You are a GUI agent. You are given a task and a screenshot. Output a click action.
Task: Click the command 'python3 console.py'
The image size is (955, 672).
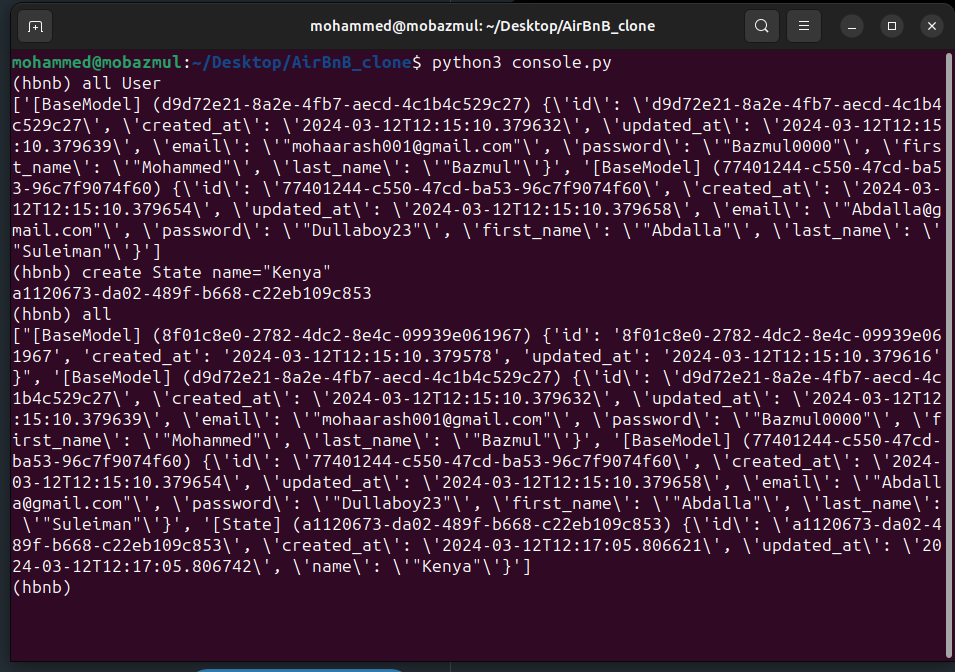tap(521, 62)
